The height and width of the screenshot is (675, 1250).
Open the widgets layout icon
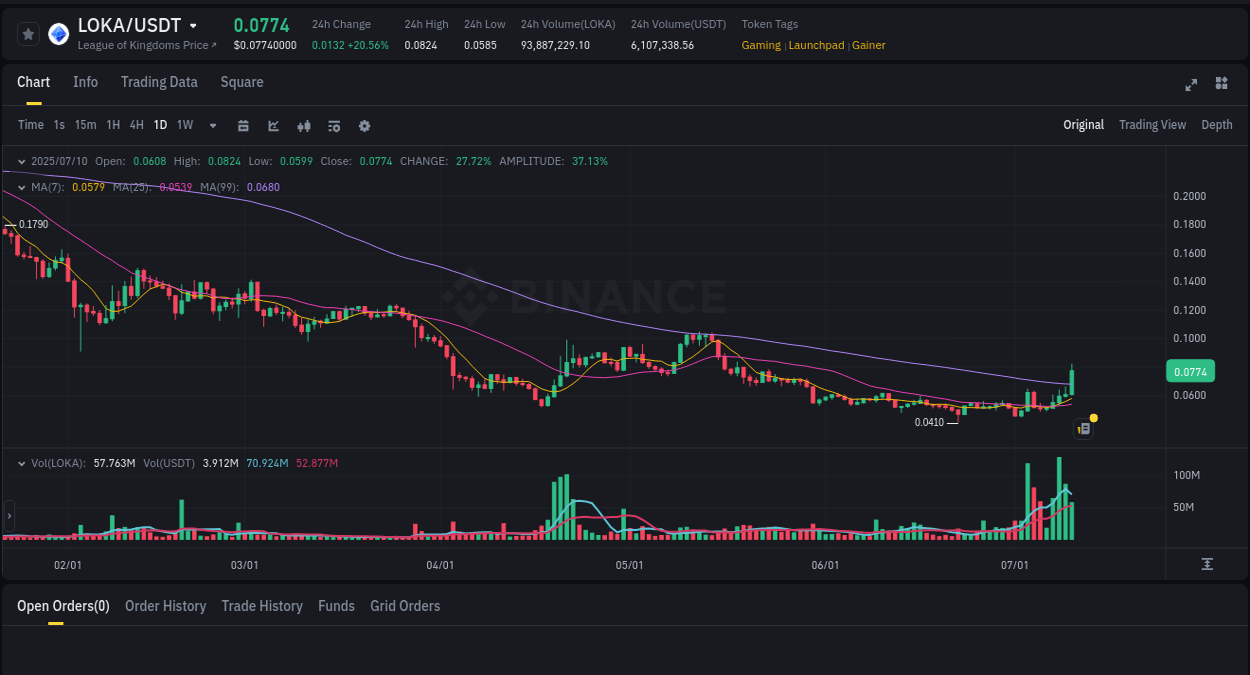[x=1221, y=85]
